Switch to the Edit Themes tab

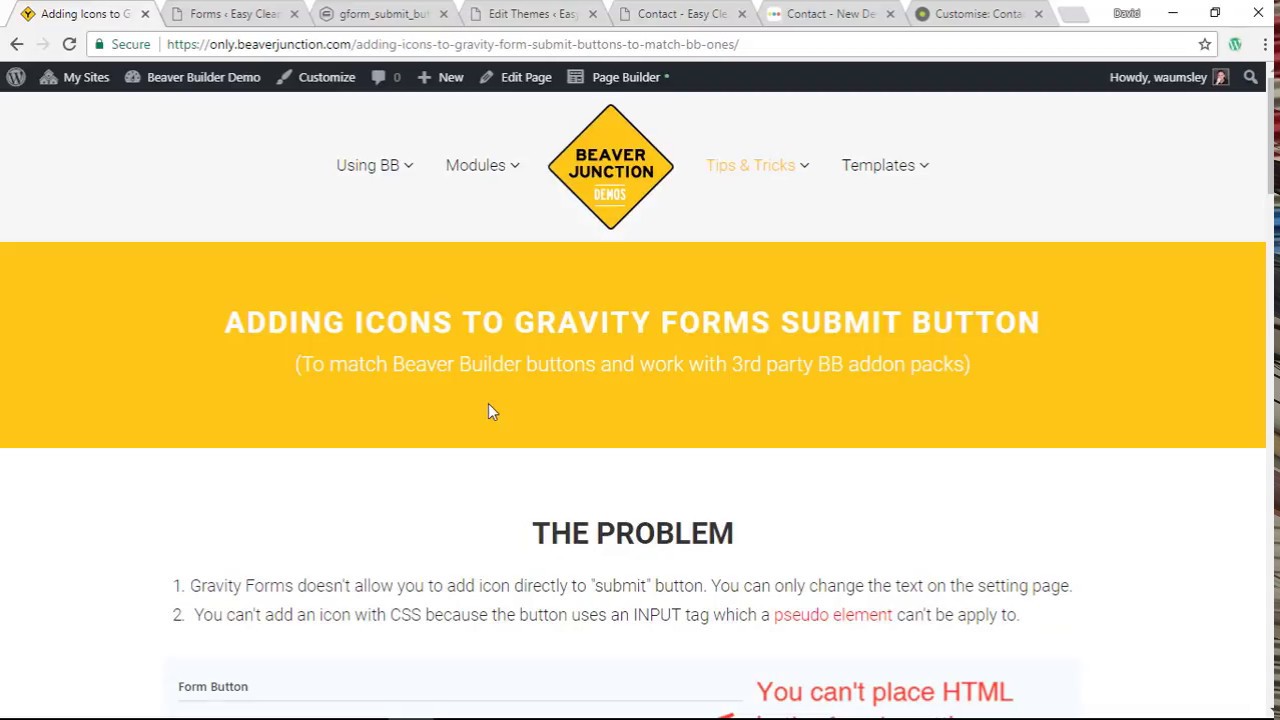click(x=533, y=14)
